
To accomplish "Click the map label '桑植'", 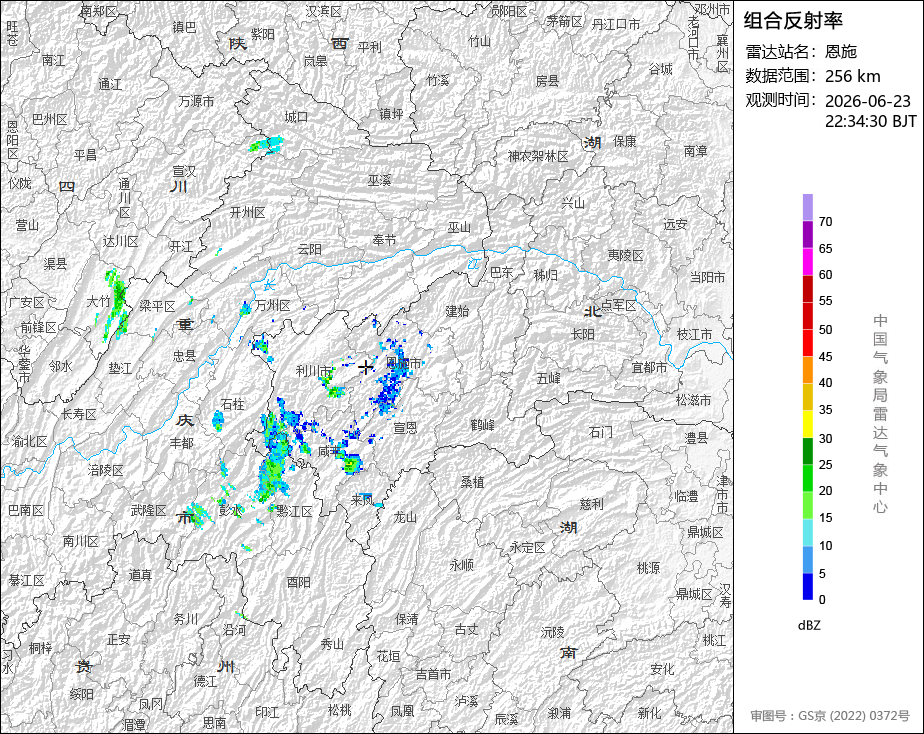I will 472,482.
